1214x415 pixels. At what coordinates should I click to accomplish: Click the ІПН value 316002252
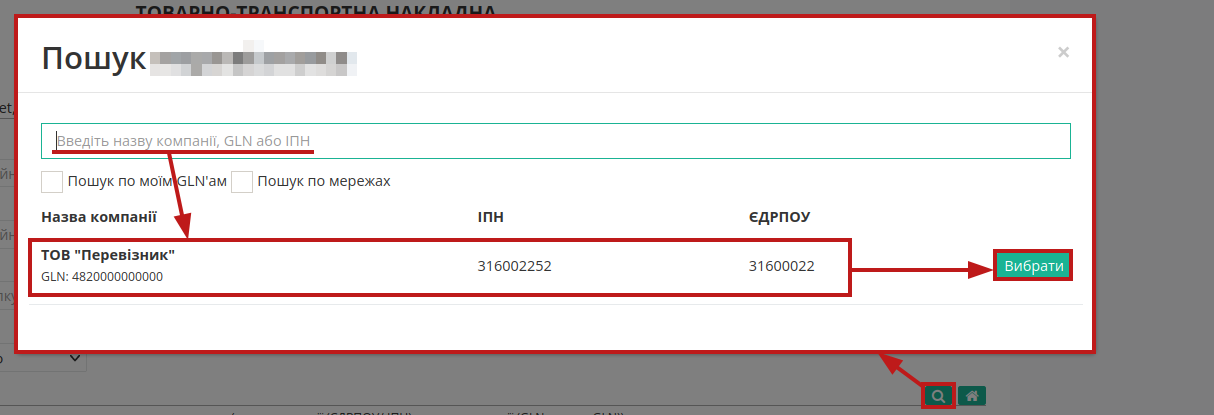coord(515,266)
